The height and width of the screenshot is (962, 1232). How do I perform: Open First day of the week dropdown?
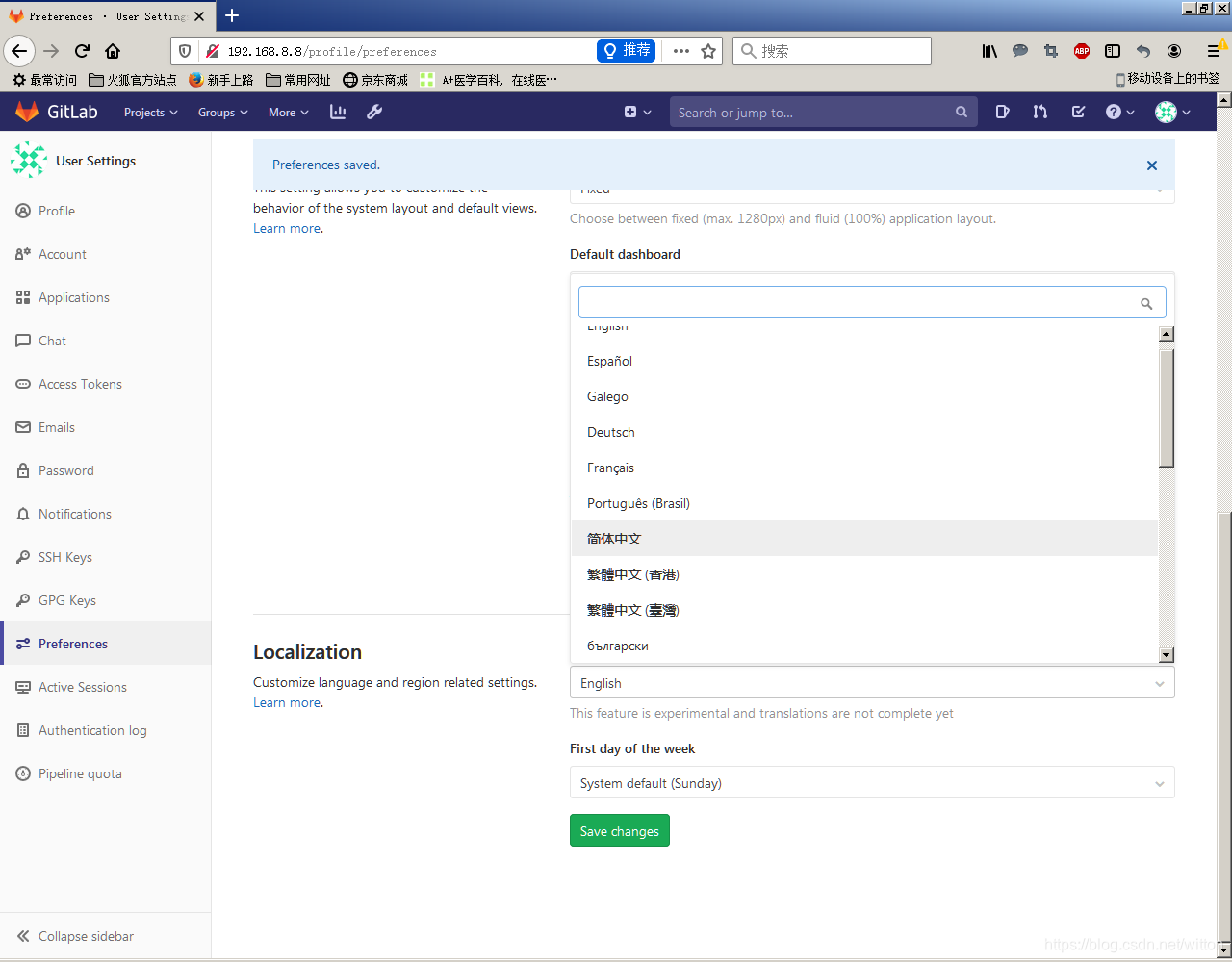tap(872, 782)
